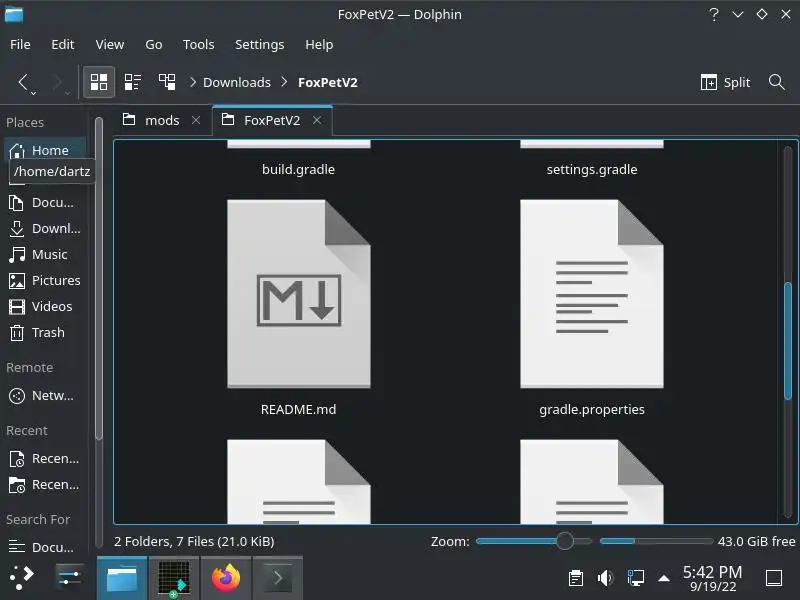Open the Help menu

click(319, 44)
